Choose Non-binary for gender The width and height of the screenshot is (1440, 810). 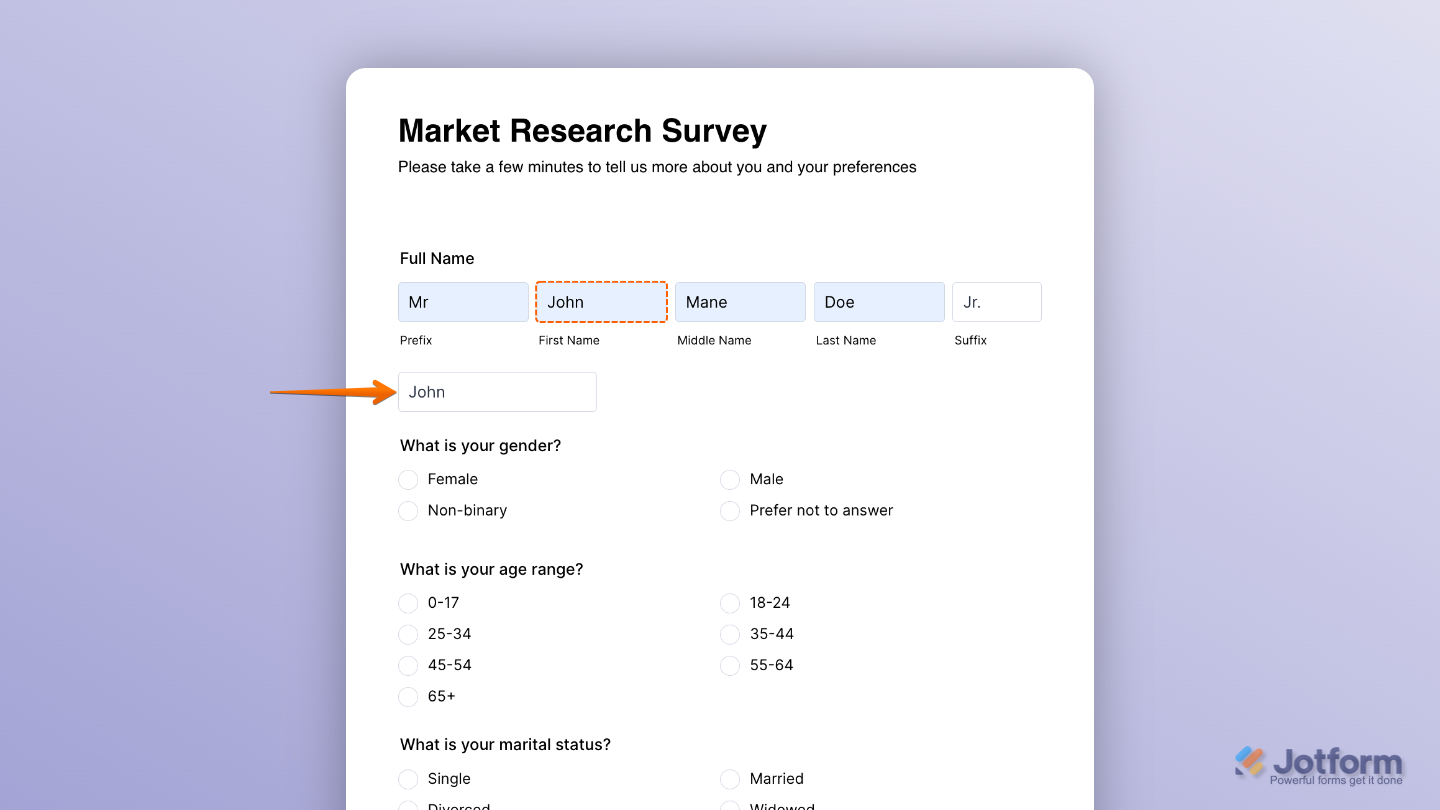[x=408, y=511]
